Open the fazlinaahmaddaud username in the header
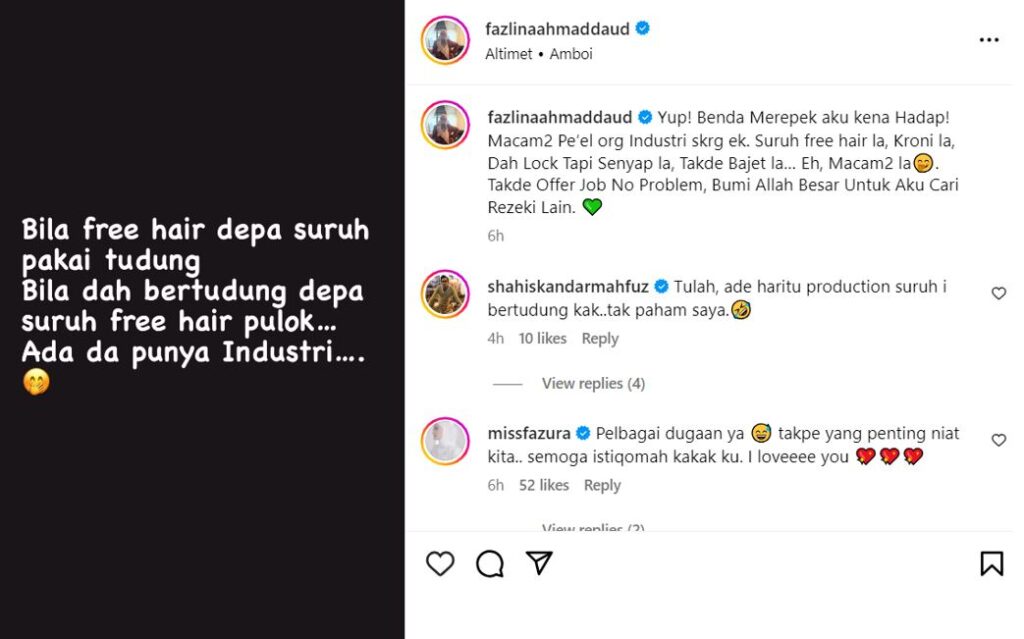Screen dimensions: 1024x639 (x=557, y=29)
